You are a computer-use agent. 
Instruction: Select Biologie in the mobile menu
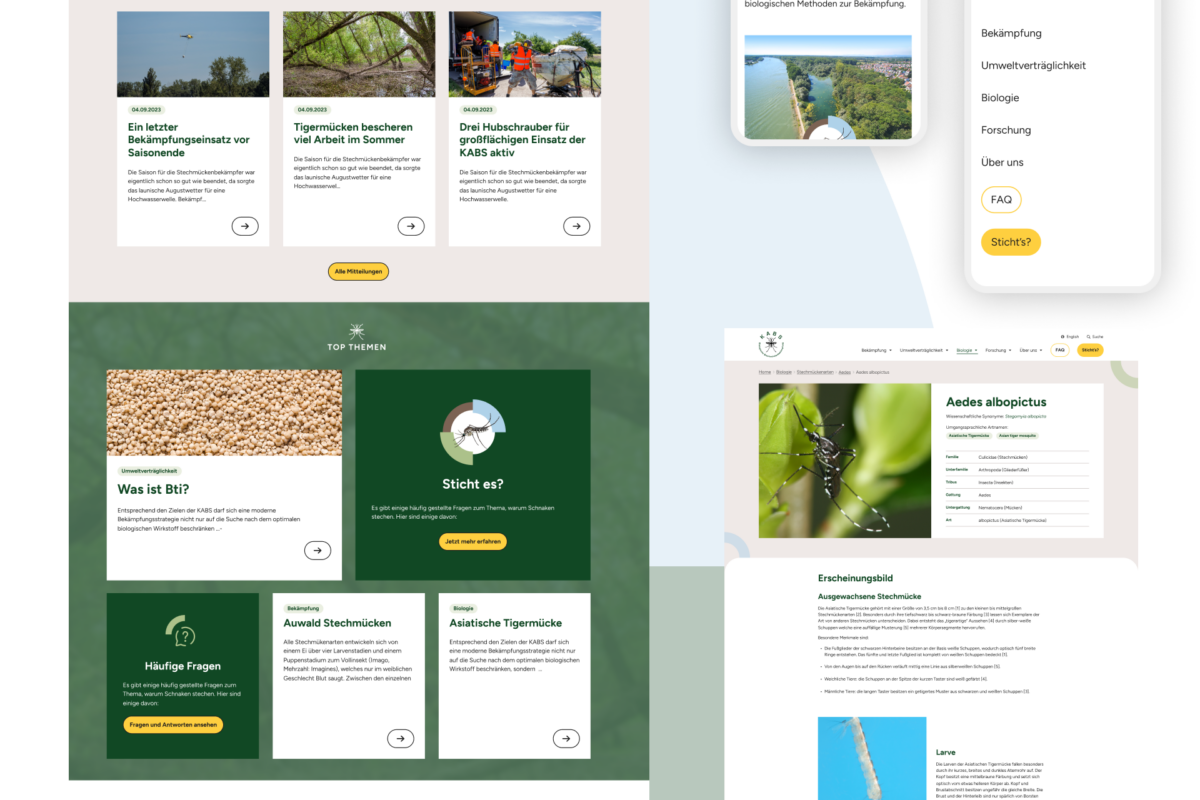click(1000, 98)
